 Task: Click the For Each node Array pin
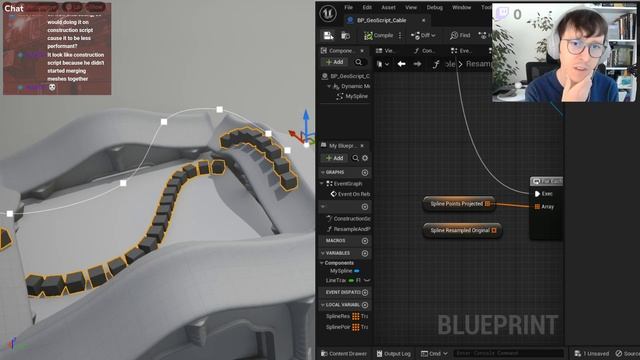(x=537, y=207)
